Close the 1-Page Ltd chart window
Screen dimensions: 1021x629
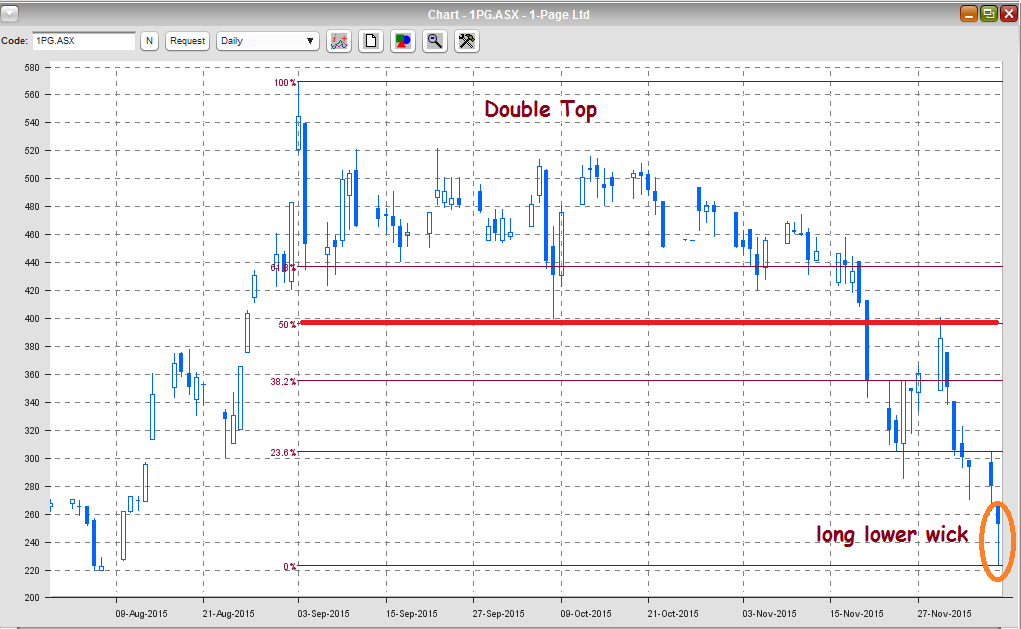(x=1008, y=14)
